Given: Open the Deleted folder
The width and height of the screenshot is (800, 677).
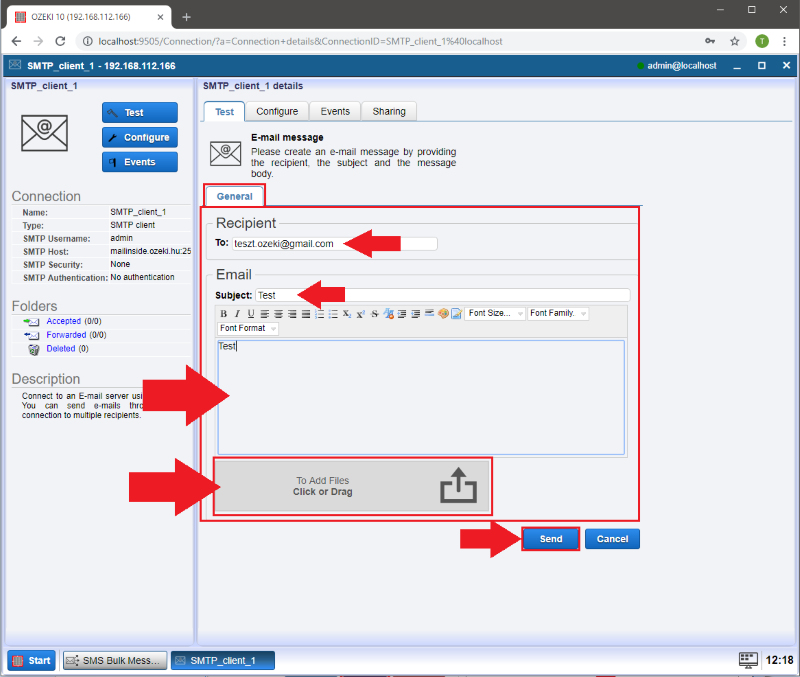Looking at the screenshot, I should pos(60,349).
